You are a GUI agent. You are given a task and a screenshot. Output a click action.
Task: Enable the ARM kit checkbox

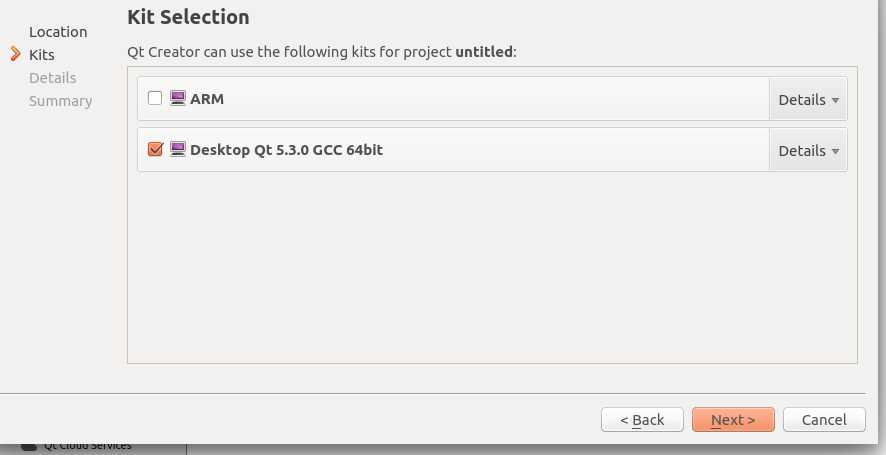click(155, 98)
